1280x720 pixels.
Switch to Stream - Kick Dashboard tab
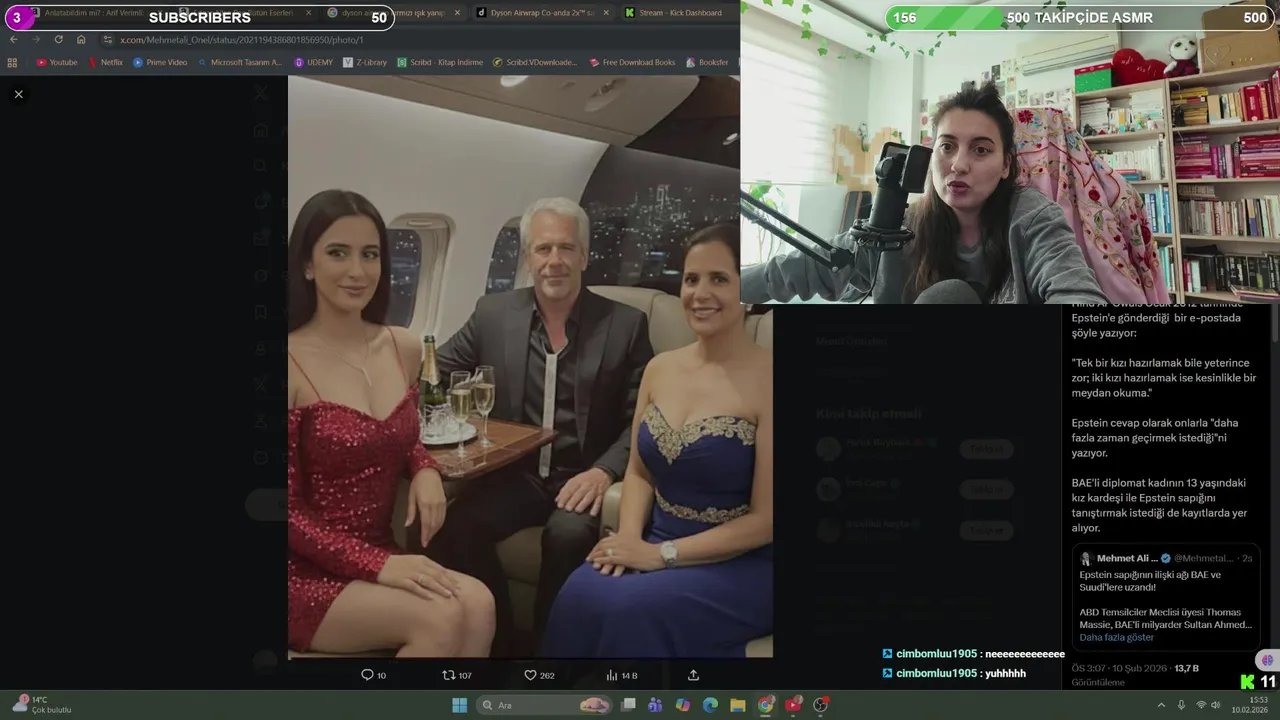click(680, 13)
